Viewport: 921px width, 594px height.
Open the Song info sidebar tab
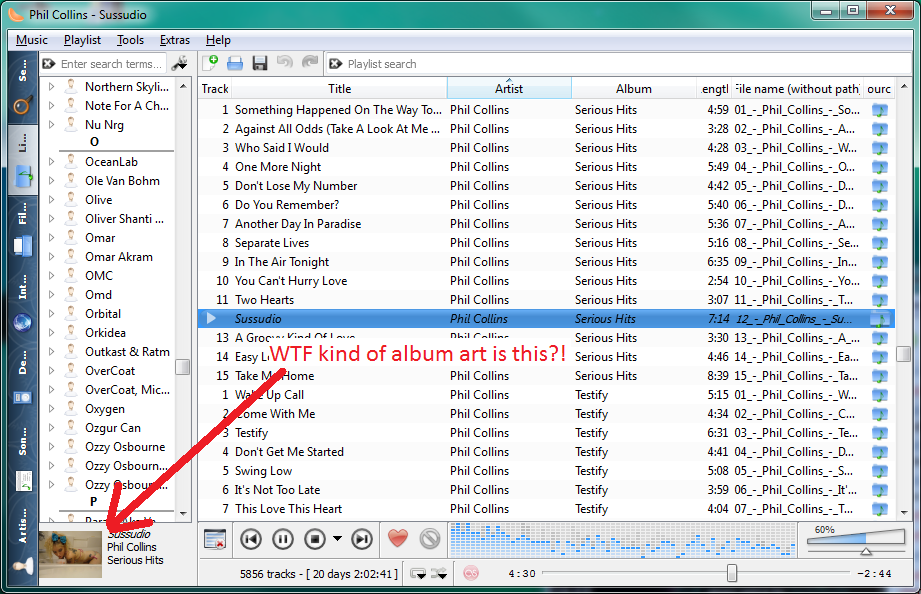click(23, 459)
